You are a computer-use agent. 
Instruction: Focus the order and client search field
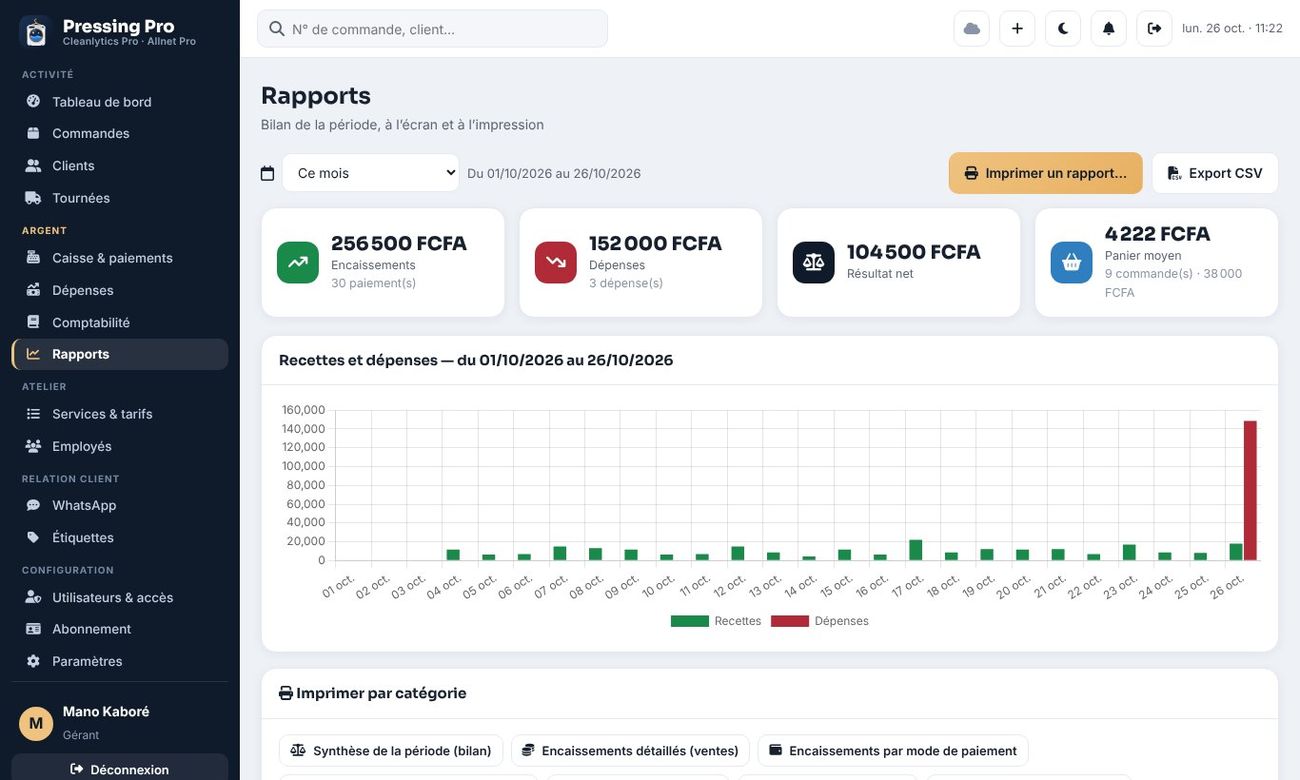432,29
